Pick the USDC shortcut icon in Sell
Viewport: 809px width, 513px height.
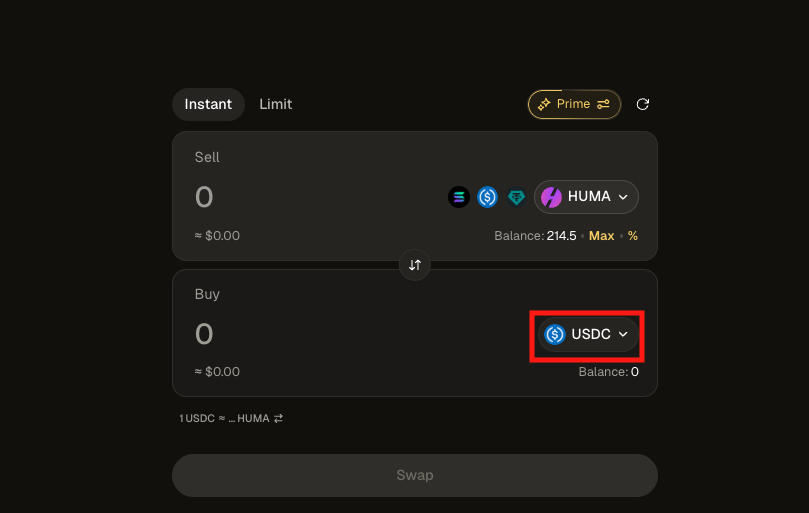tap(488, 197)
